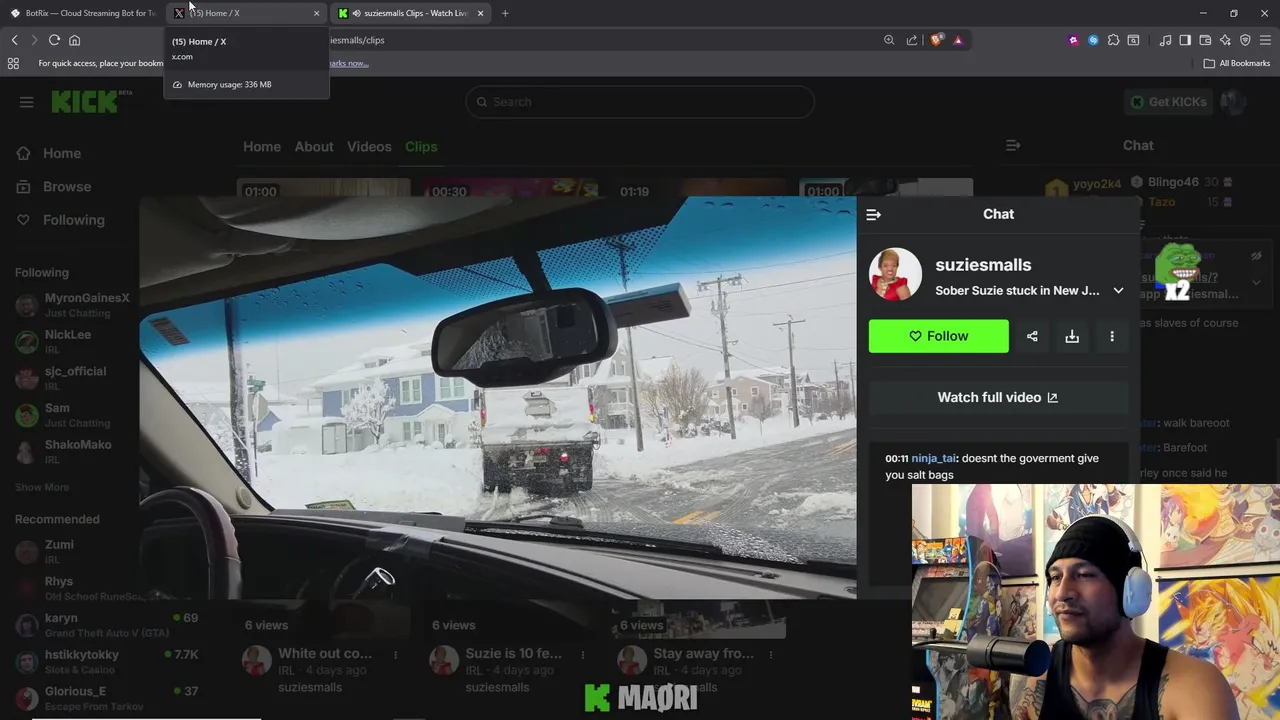Open the Brave VPN shield icon

1245,40
